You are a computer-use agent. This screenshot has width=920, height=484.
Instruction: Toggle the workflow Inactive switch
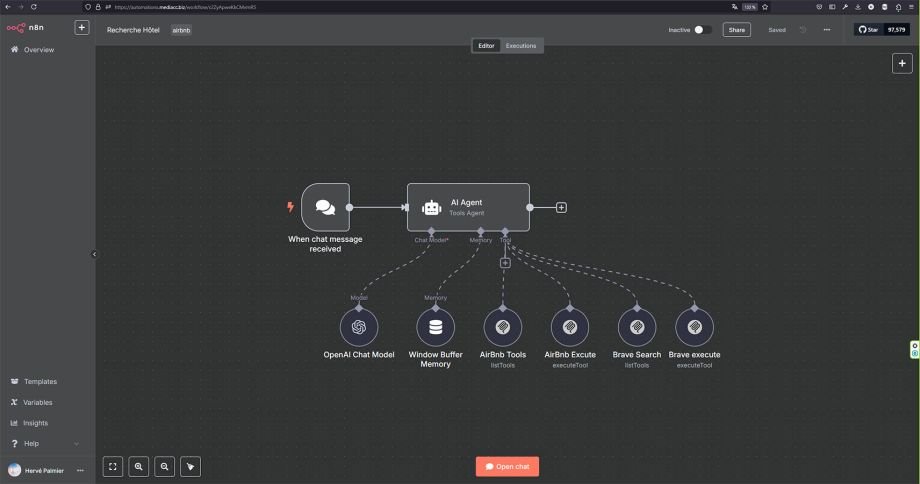point(703,30)
